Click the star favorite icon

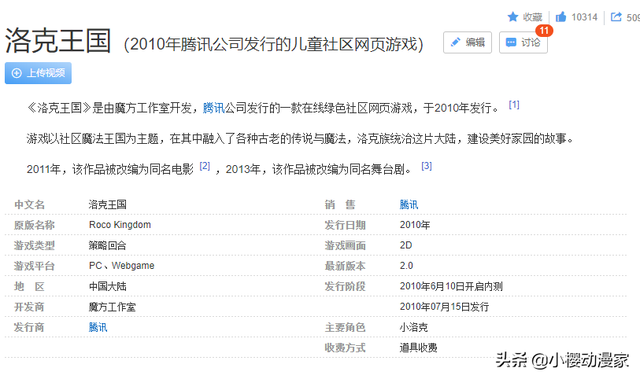click(513, 17)
